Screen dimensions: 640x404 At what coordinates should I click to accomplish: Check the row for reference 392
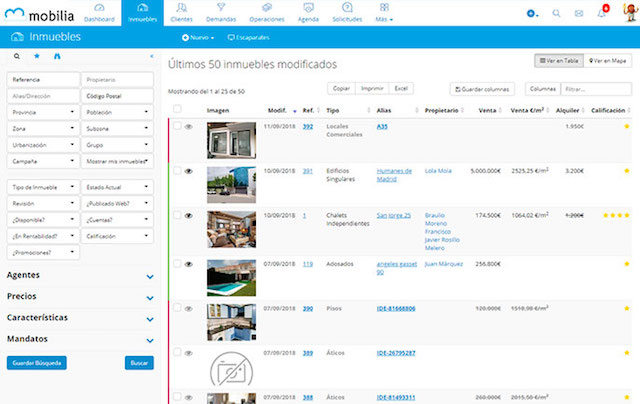pyautogui.click(x=177, y=126)
